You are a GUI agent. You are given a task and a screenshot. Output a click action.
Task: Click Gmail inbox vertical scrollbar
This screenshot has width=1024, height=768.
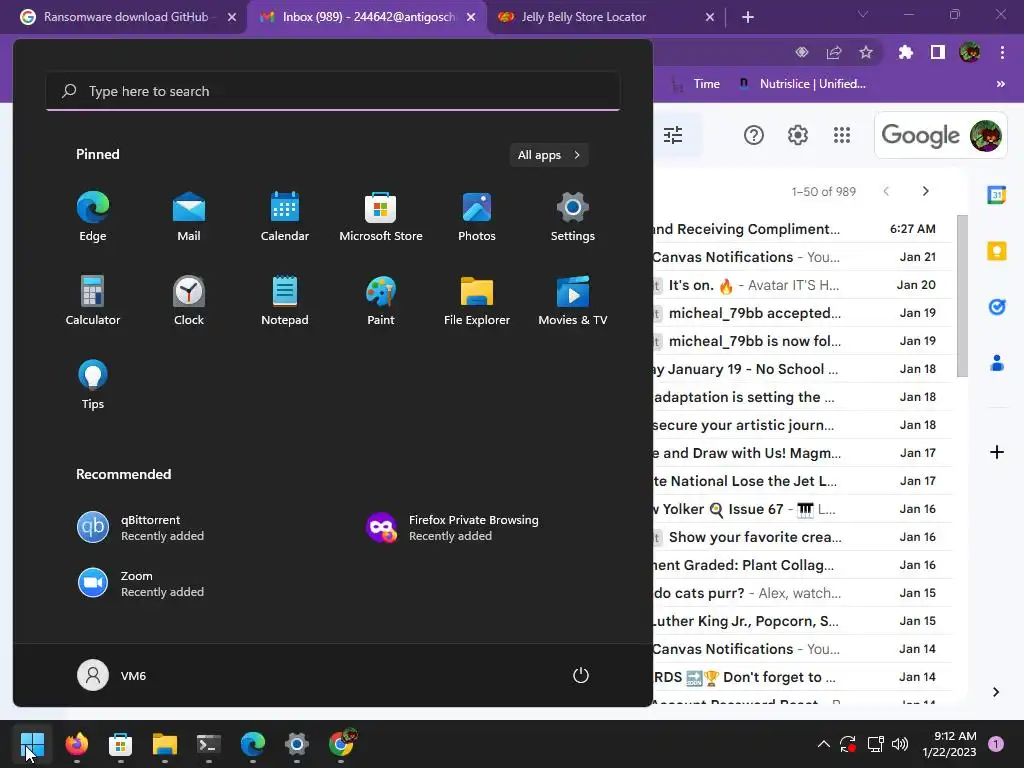(x=962, y=295)
